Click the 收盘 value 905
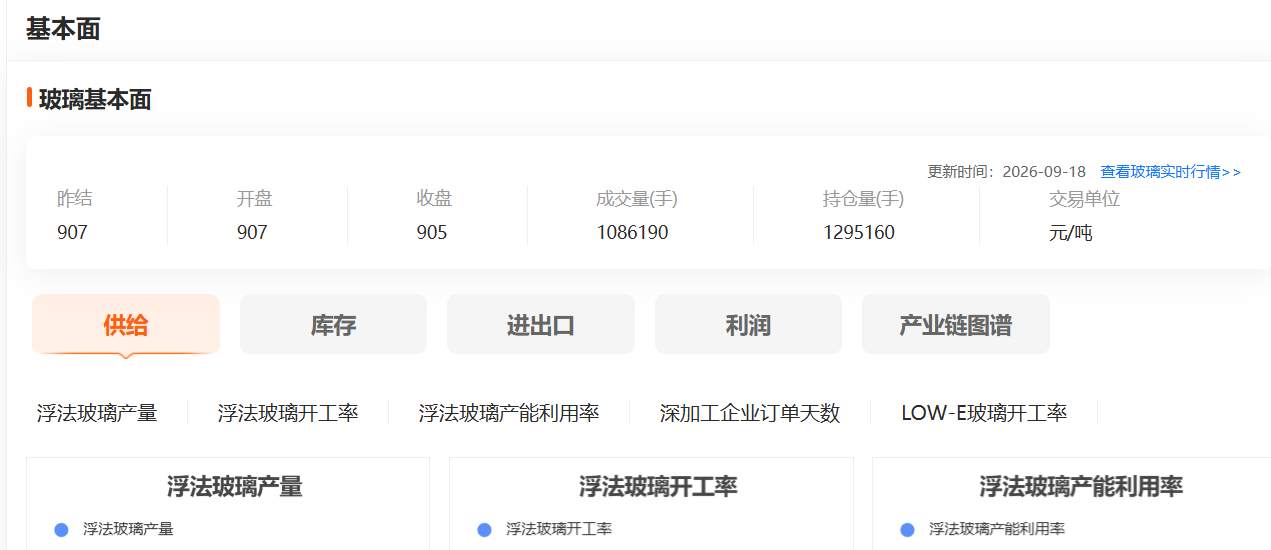The width and height of the screenshot is (1271, 550). [432, 233]
